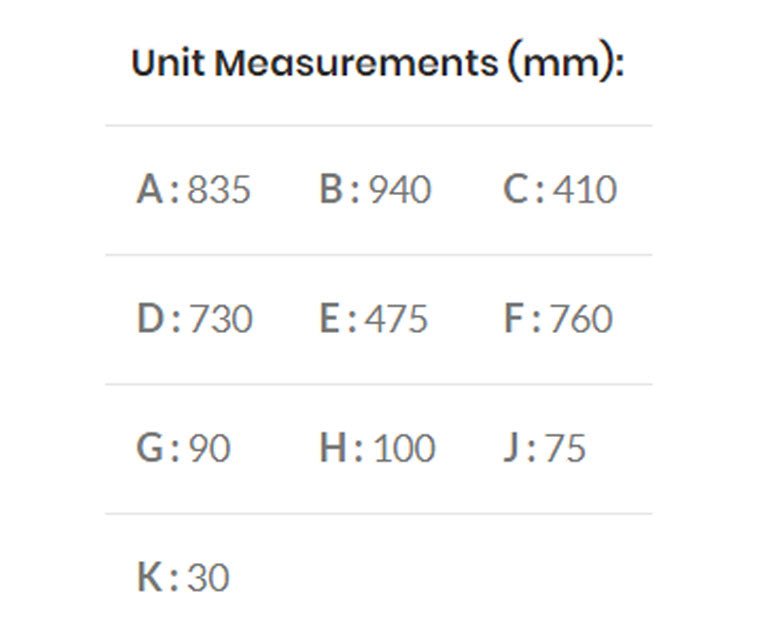Screen dimensions: 760x640
Task: Click the B: 940 measurement
Action: click(x=375, y=189)
